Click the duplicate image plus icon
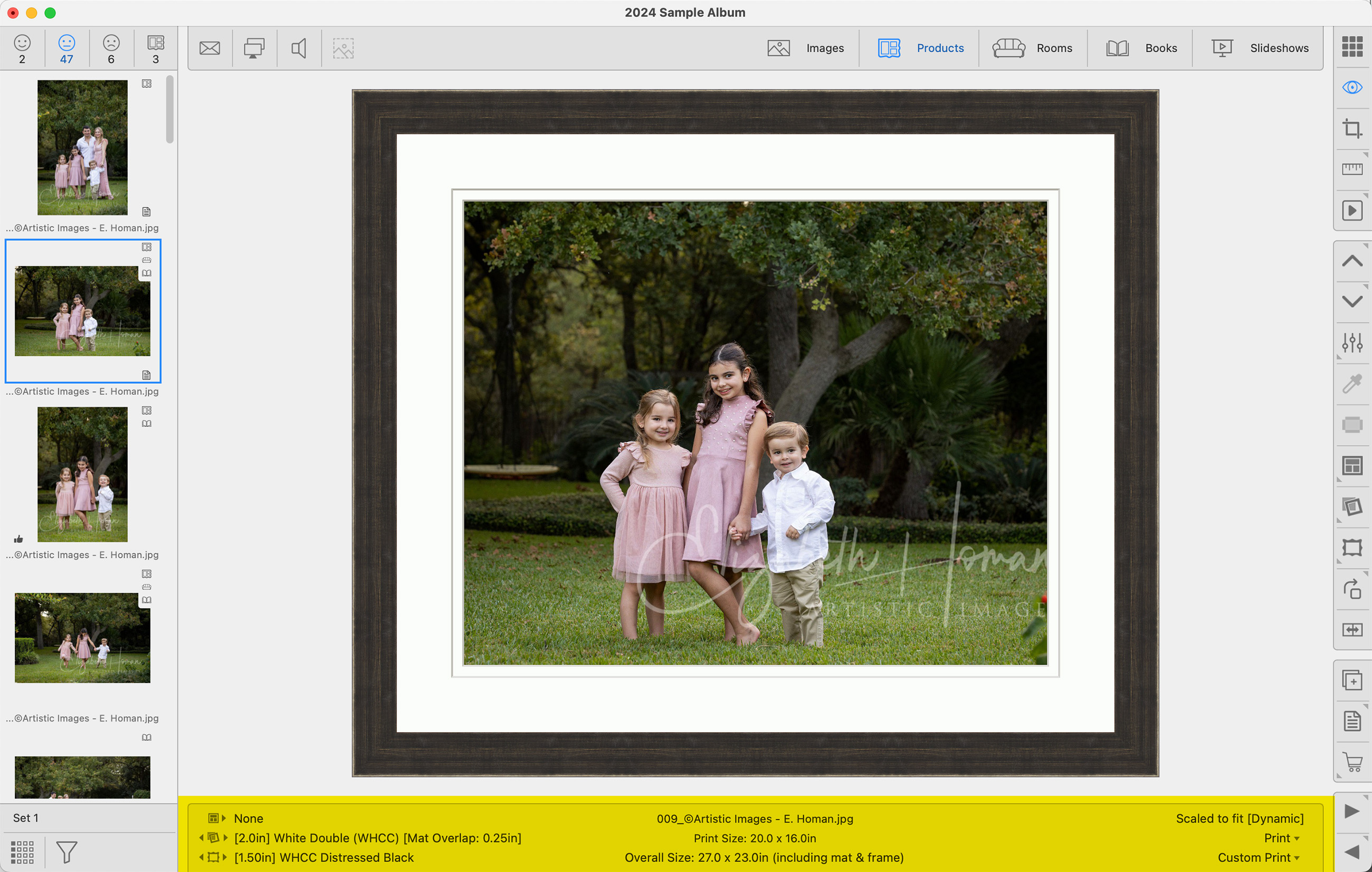The image size is (1372, 872). [x=1351, y=680]
